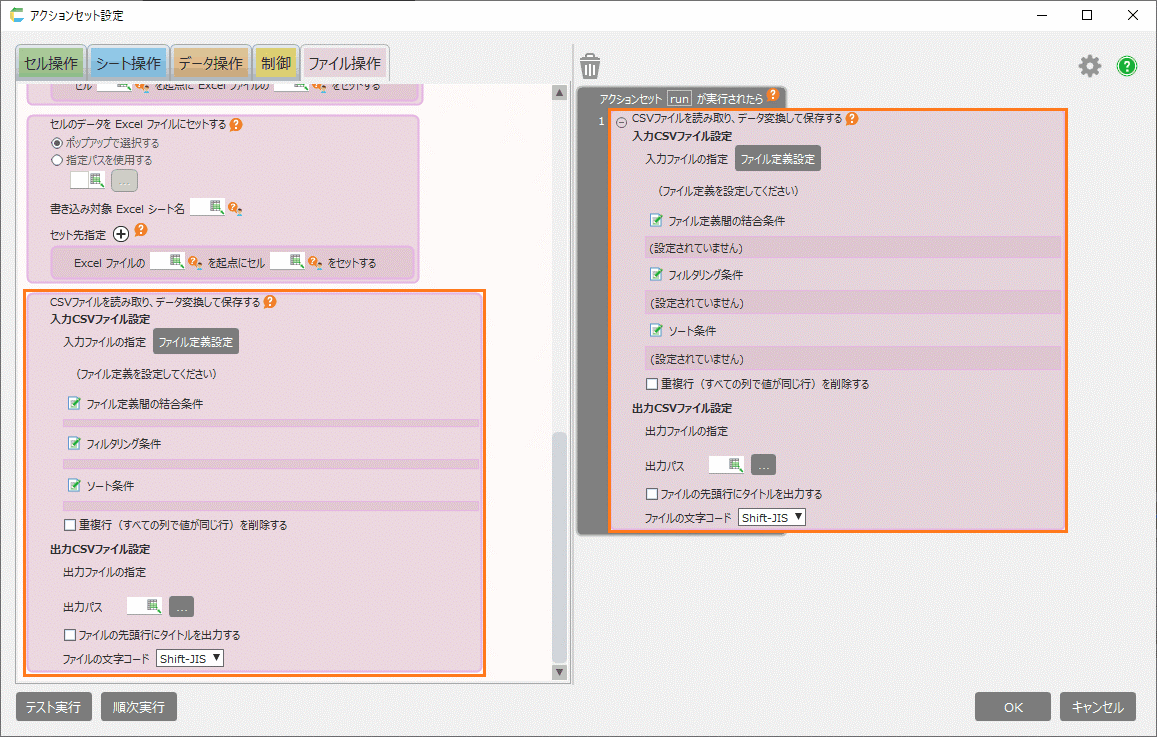Switch to the データ操作 tab
Screen dimensions: 1157x737
(210, 63)
